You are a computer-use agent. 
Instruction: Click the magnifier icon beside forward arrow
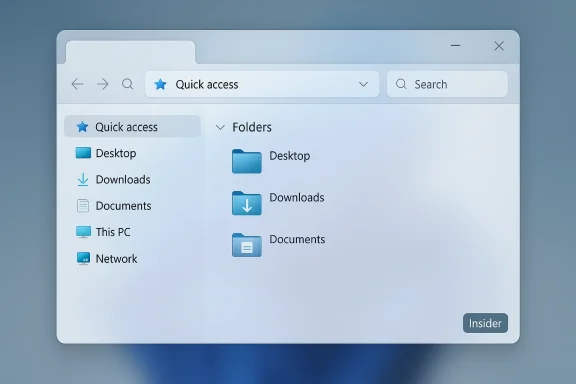127,84
